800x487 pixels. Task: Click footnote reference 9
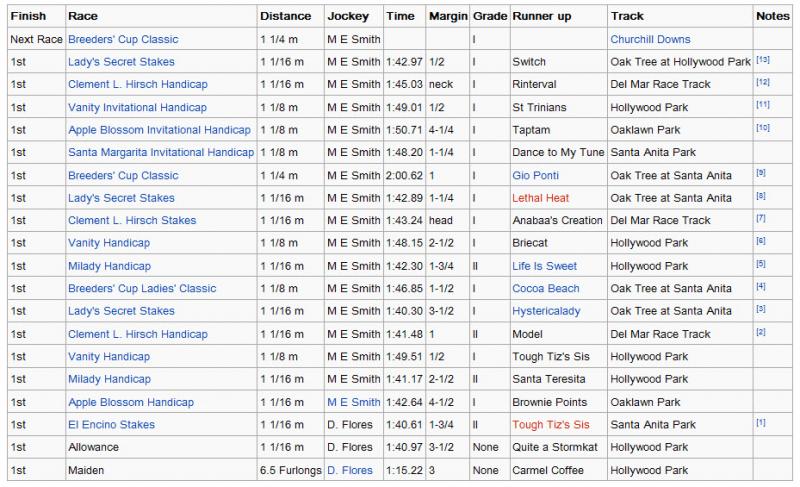760,173
